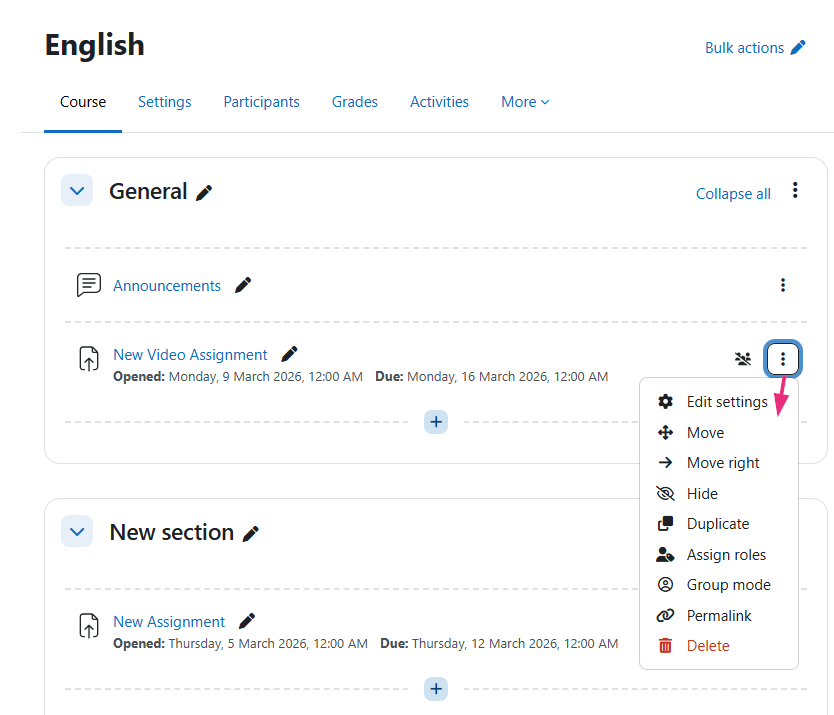Image resolution: width=834 pixels, height=715 pixels.
Task: Click the New section title text
Action: (171, 533)
